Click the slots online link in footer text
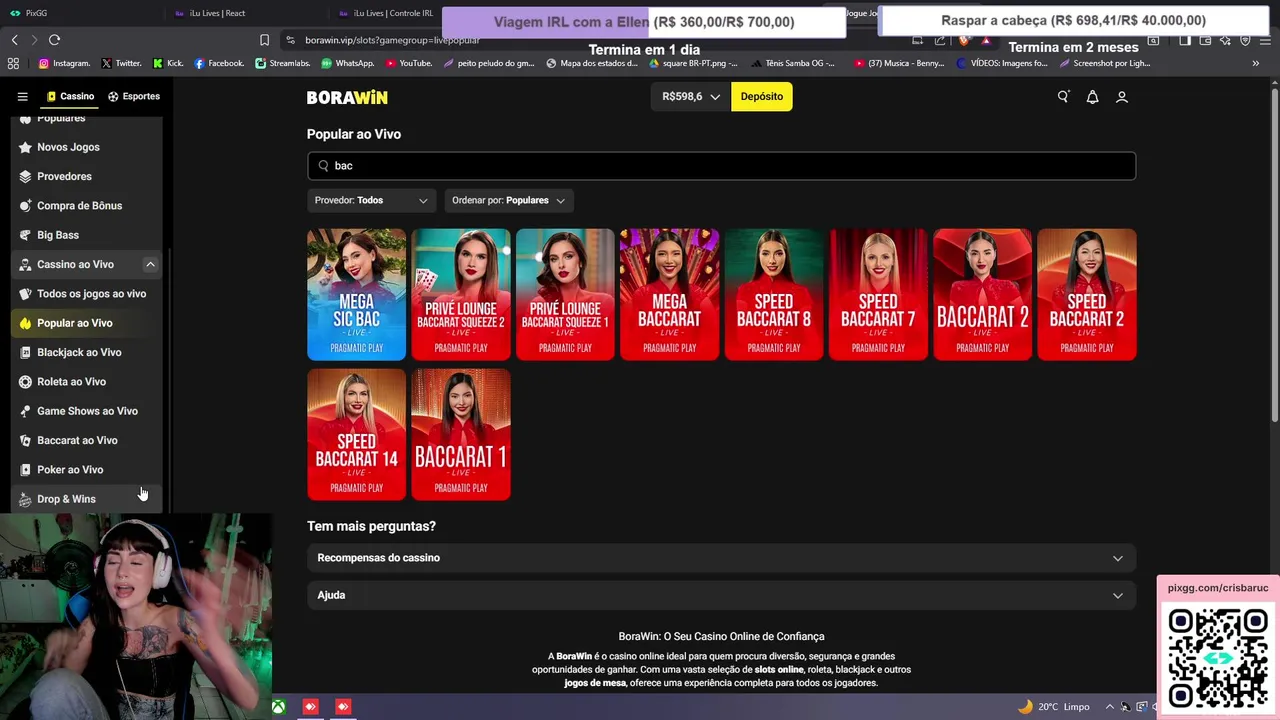This screenshot has height=720, width=1280. point(778,670)
